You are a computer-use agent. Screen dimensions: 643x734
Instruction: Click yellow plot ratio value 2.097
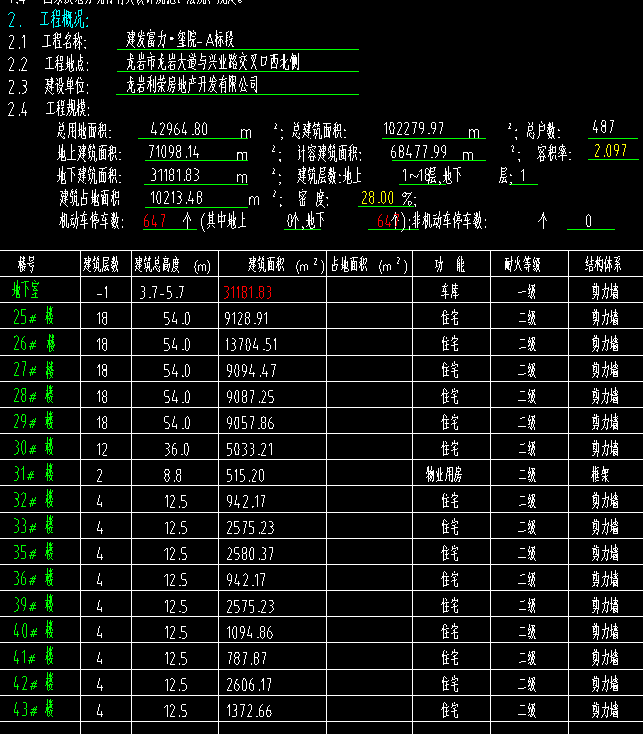(x=610, y=151)
